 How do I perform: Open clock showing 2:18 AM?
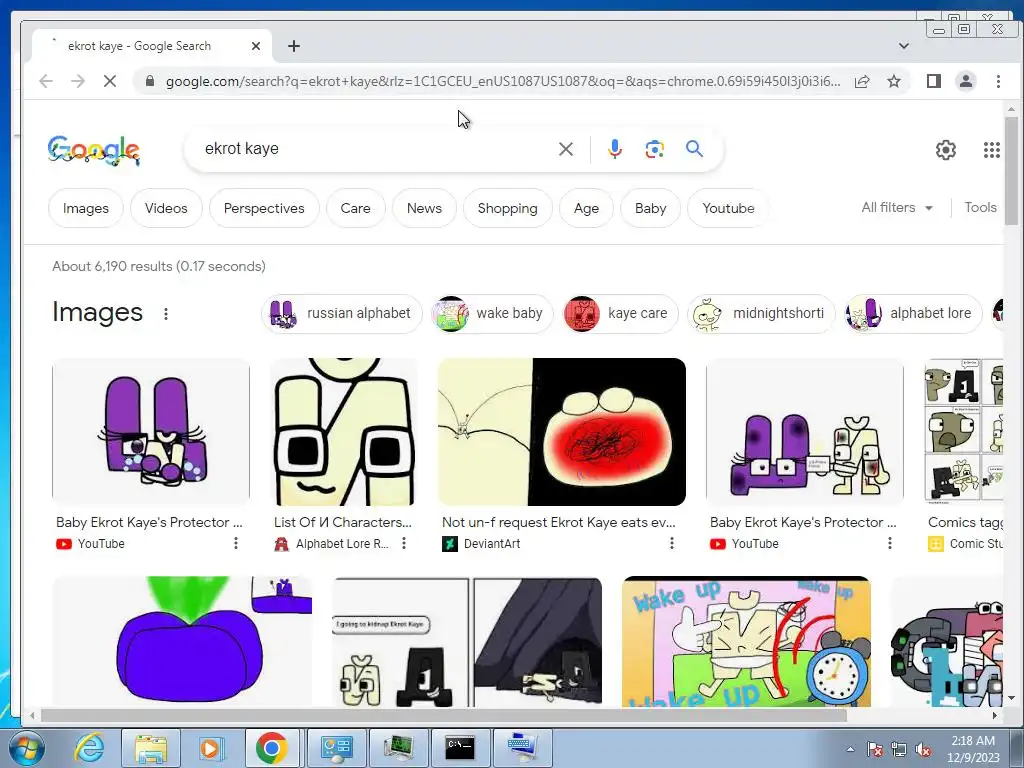(x=973, y=749)
